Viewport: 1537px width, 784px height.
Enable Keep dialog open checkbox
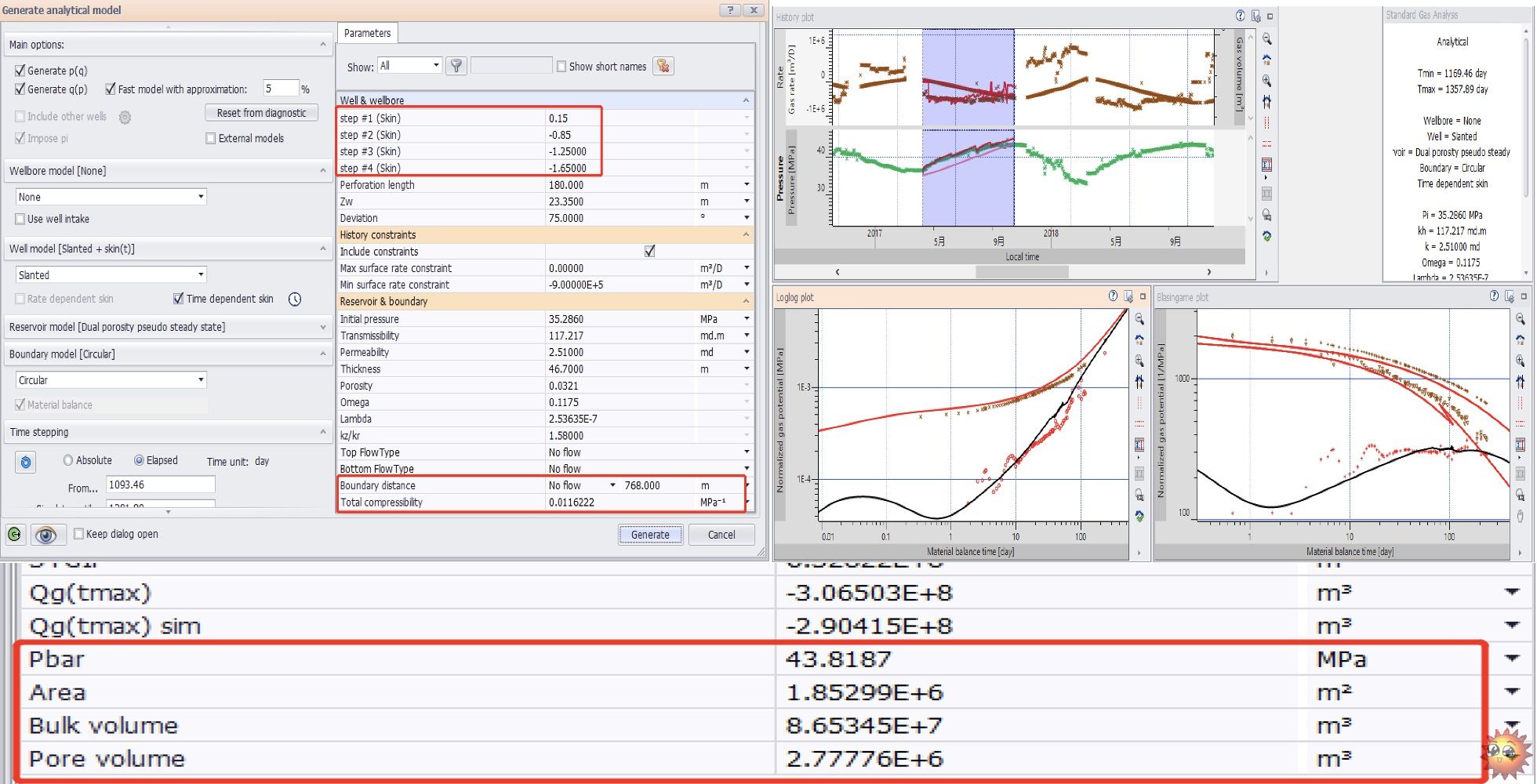pos(78,534)
